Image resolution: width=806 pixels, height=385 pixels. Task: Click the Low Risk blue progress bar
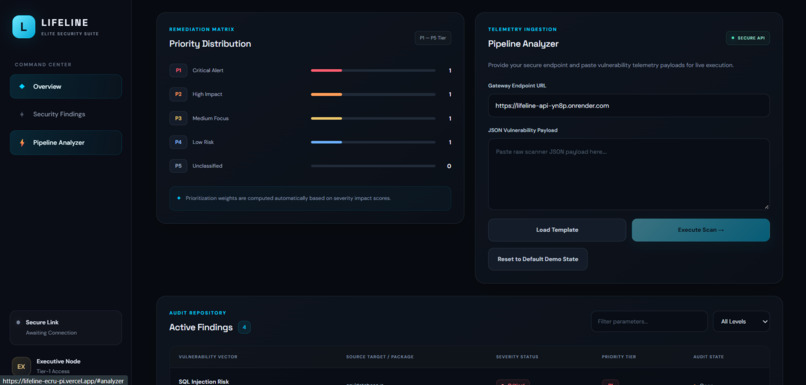pyautogui.click(x=326, y=142)
